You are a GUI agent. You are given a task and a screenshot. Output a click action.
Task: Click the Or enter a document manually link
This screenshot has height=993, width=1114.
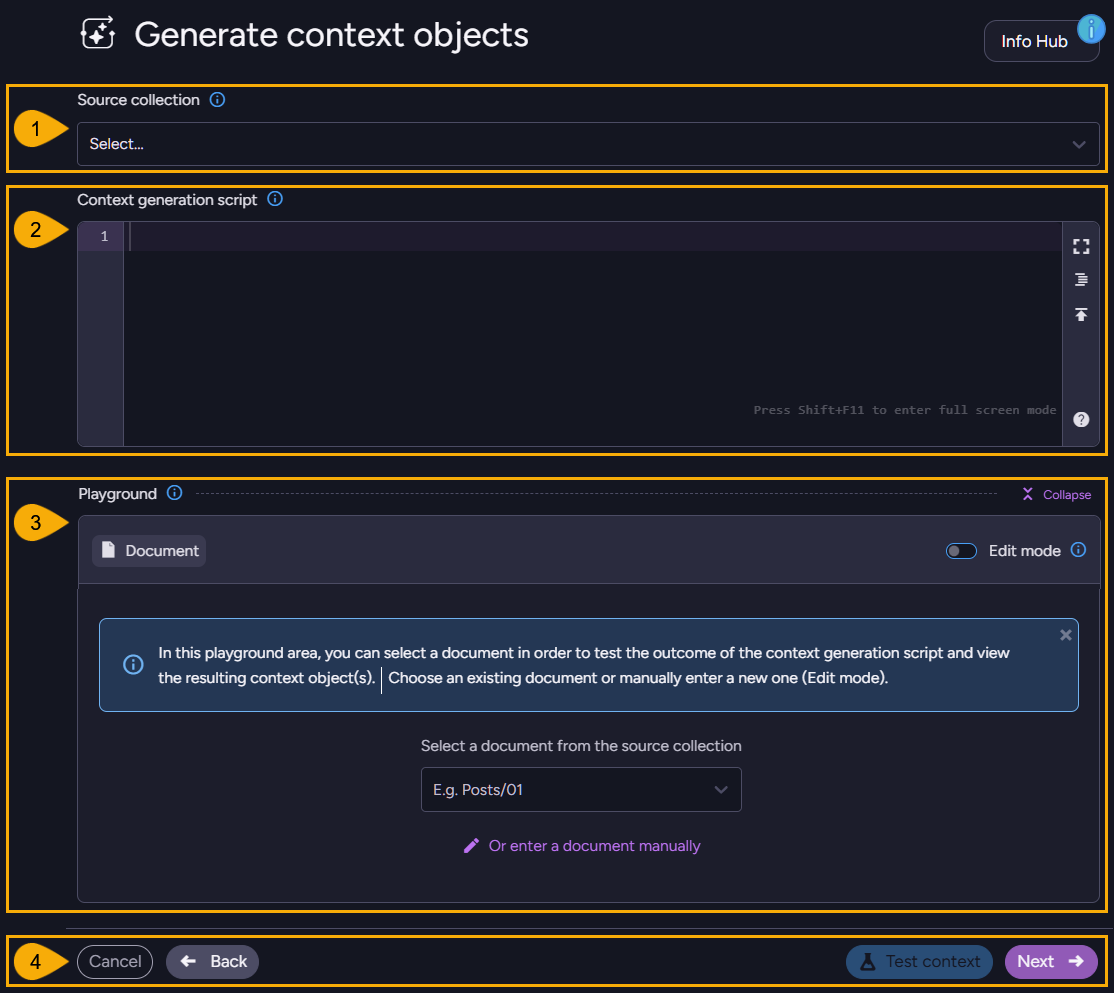point(593,845)
